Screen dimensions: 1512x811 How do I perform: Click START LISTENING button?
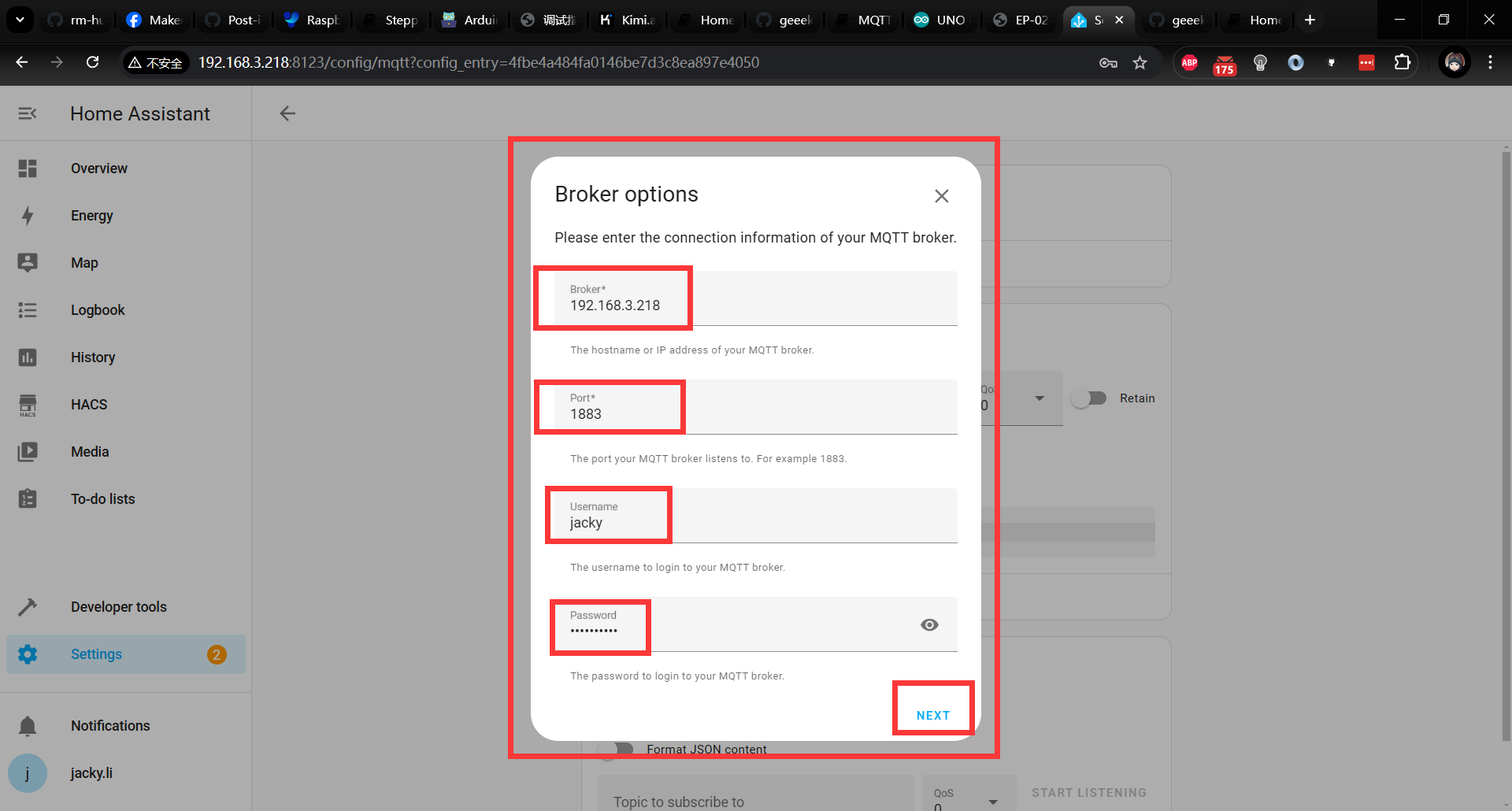(x=1089, y=793)
